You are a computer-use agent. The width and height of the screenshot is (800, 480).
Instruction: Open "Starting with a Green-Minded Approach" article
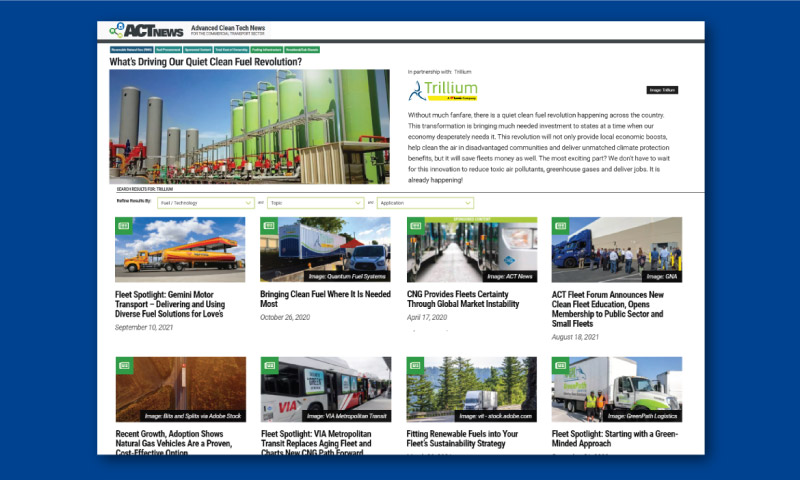click(615, 439)
